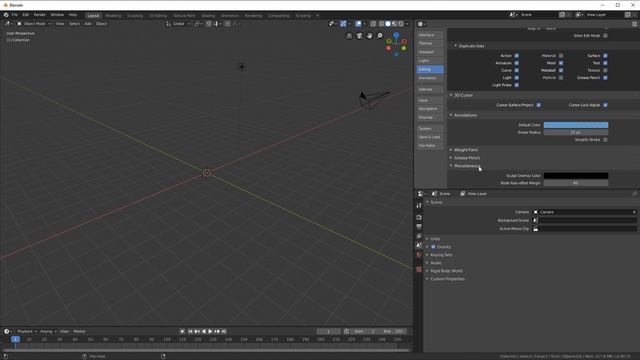
Task: Click the Blender logo menu
Action: pos(6,15)
